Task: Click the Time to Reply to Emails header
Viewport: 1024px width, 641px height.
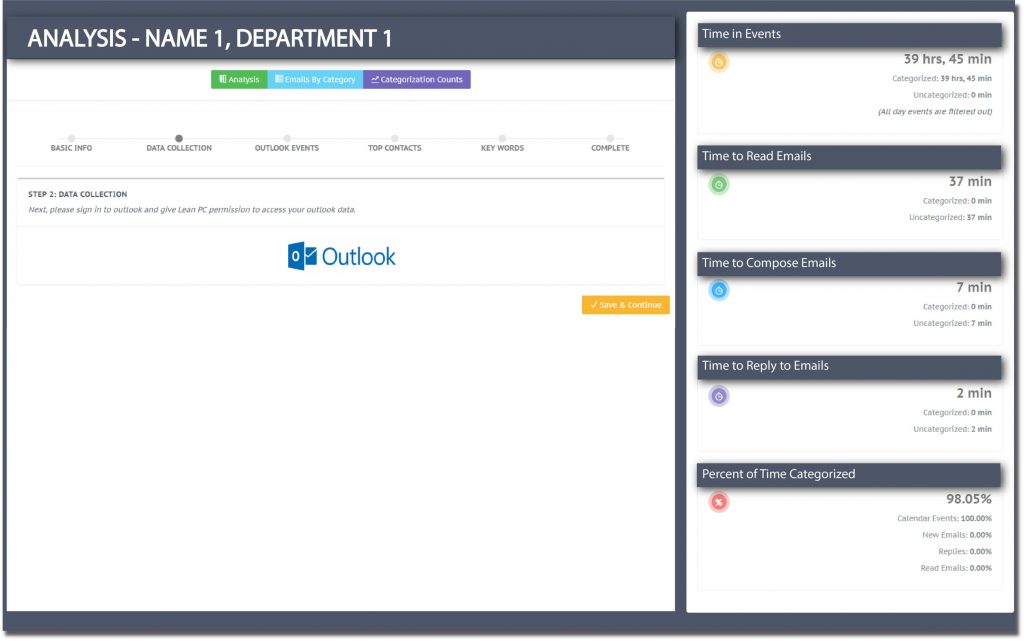Action: coord(849,367)
